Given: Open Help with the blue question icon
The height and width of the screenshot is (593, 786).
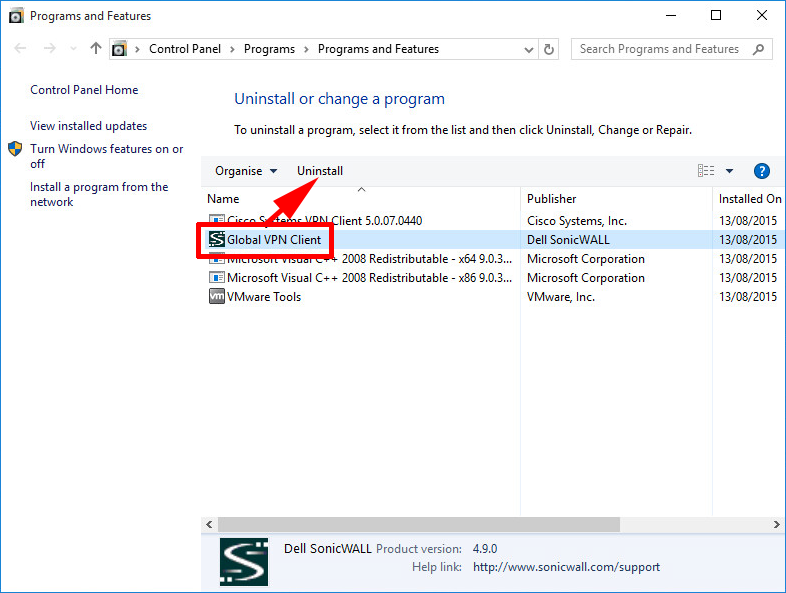Looking at the screenshot, I should 761,171.
